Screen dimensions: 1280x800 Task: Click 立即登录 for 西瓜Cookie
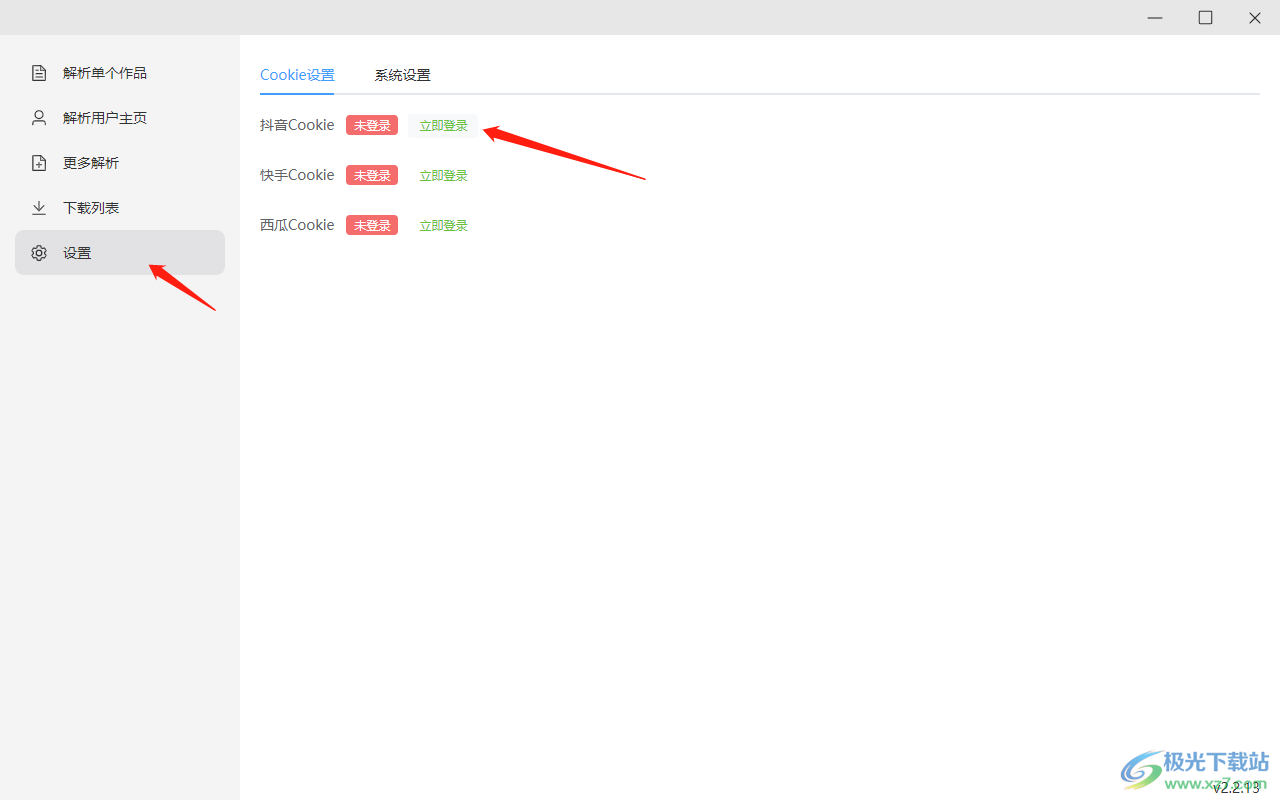coord(443,226)
